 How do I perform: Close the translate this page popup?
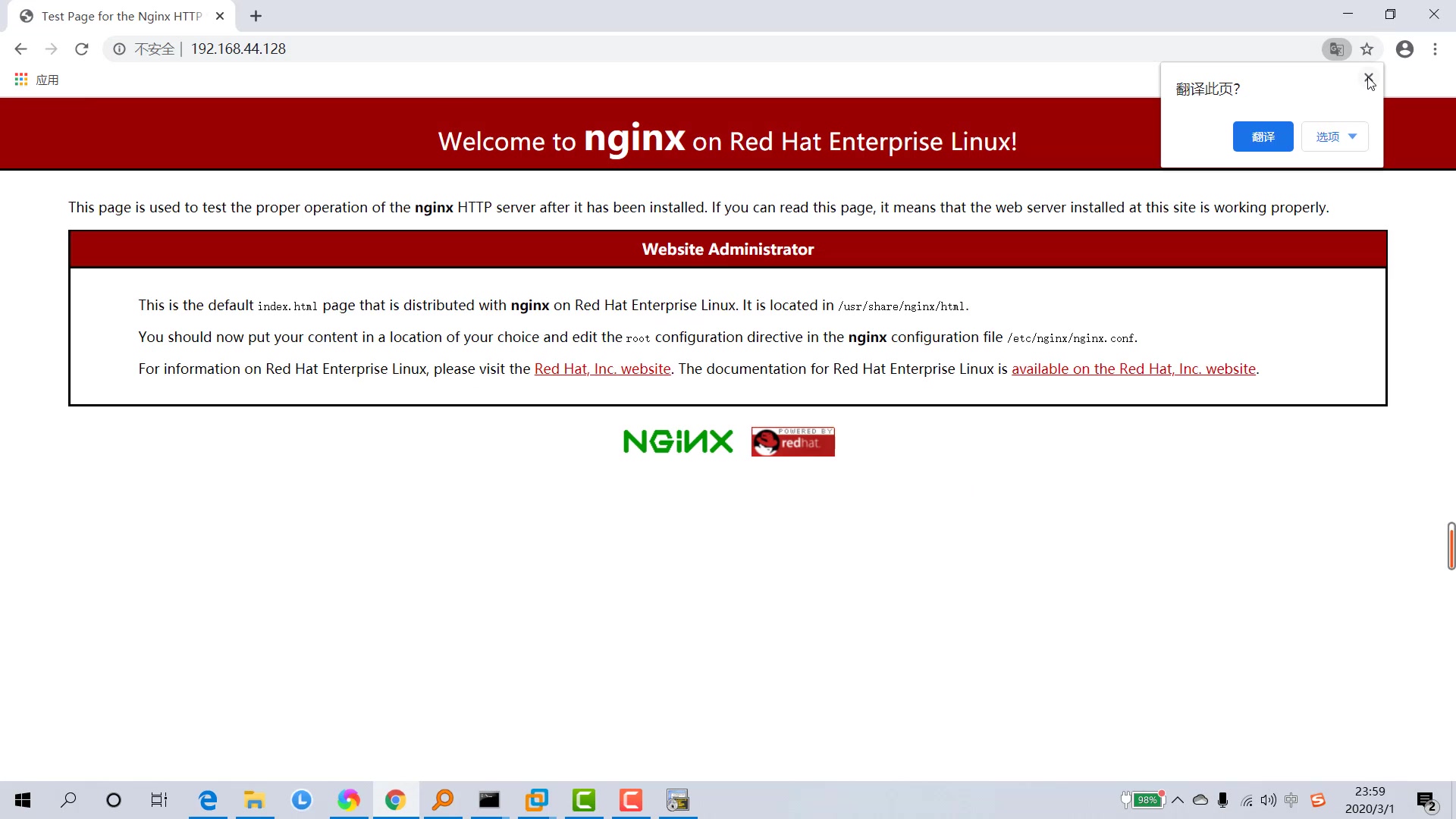[1370, 79]
